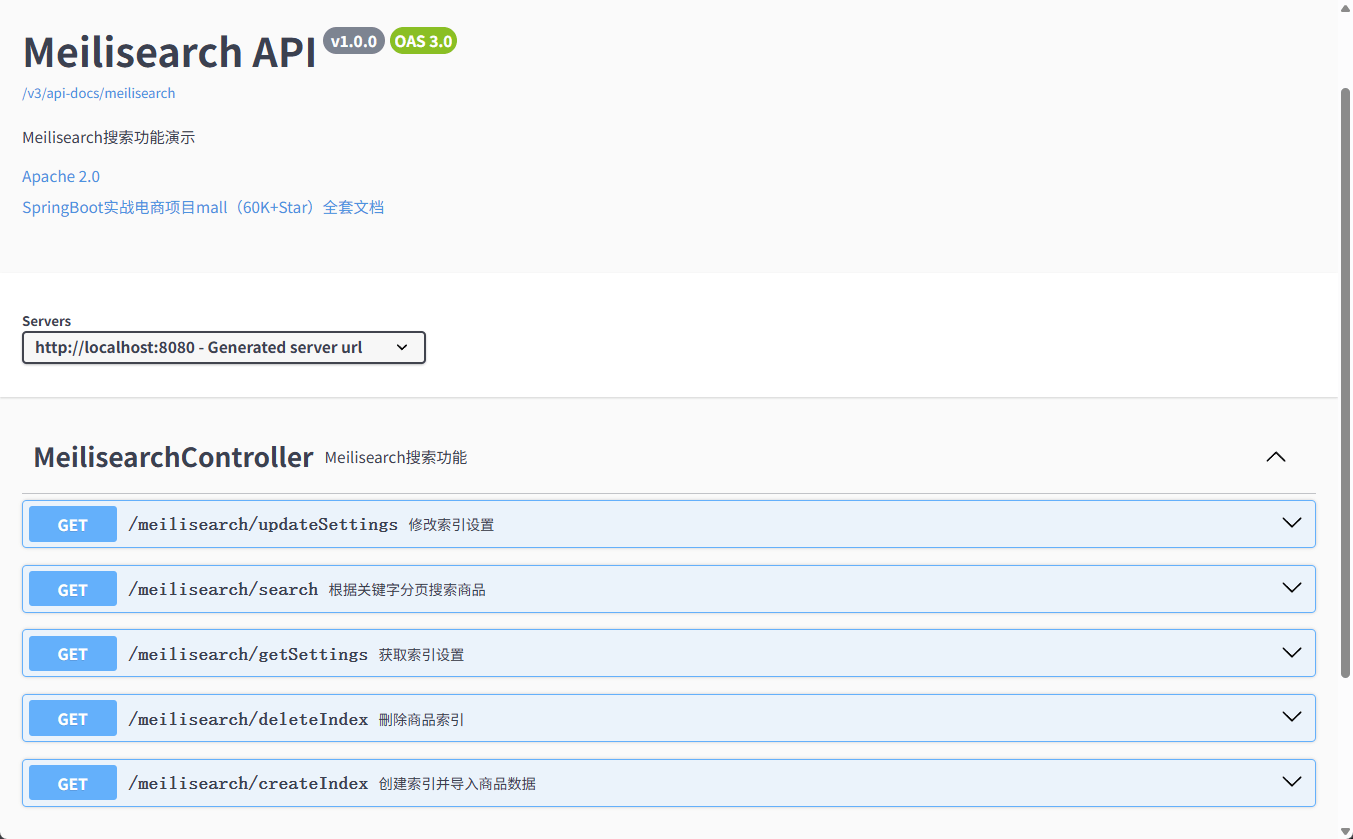
Task: Click the vertical page scrollbar
Action: (1345, 400)
